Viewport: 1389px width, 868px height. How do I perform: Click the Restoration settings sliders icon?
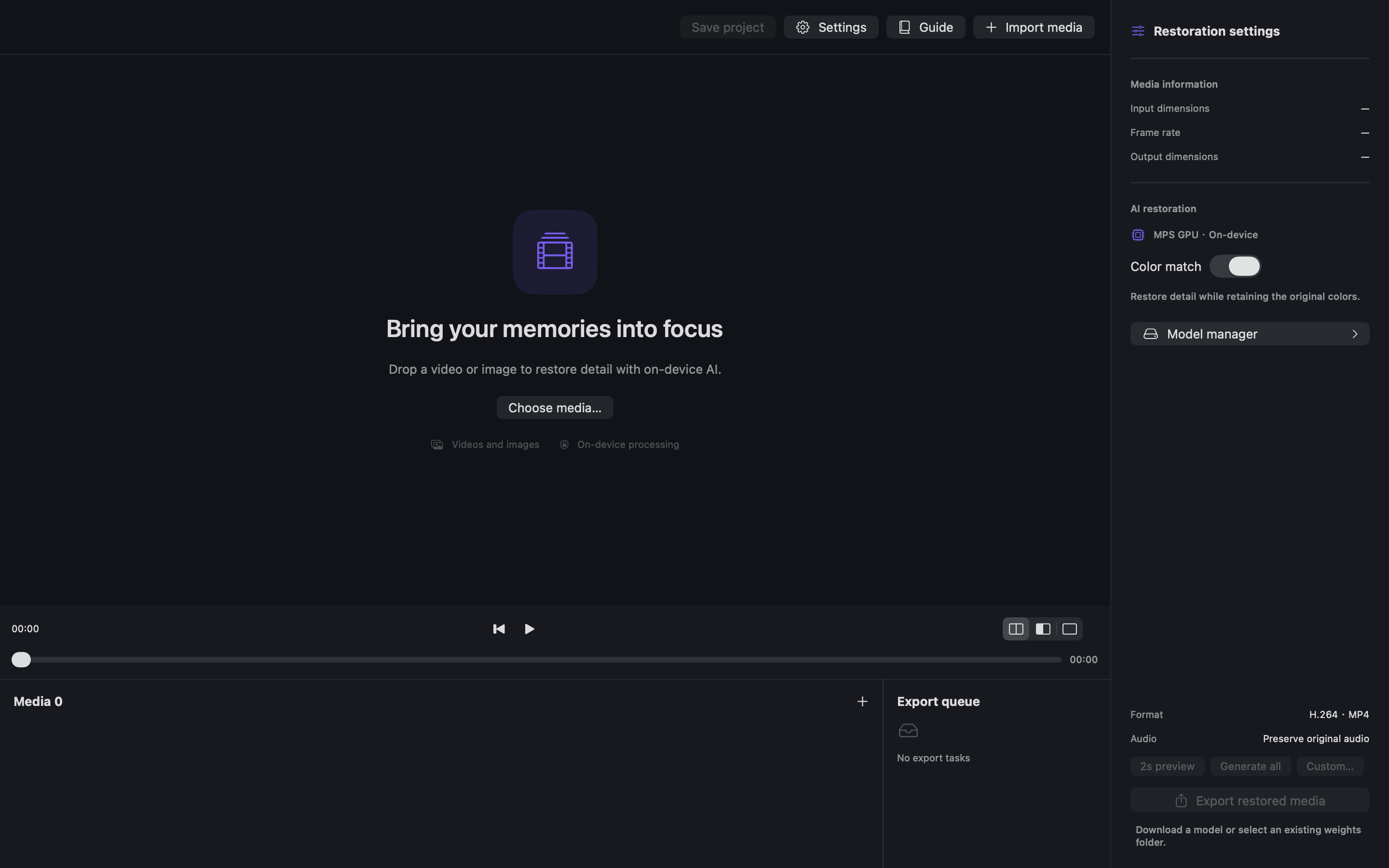coord(1138,31)
